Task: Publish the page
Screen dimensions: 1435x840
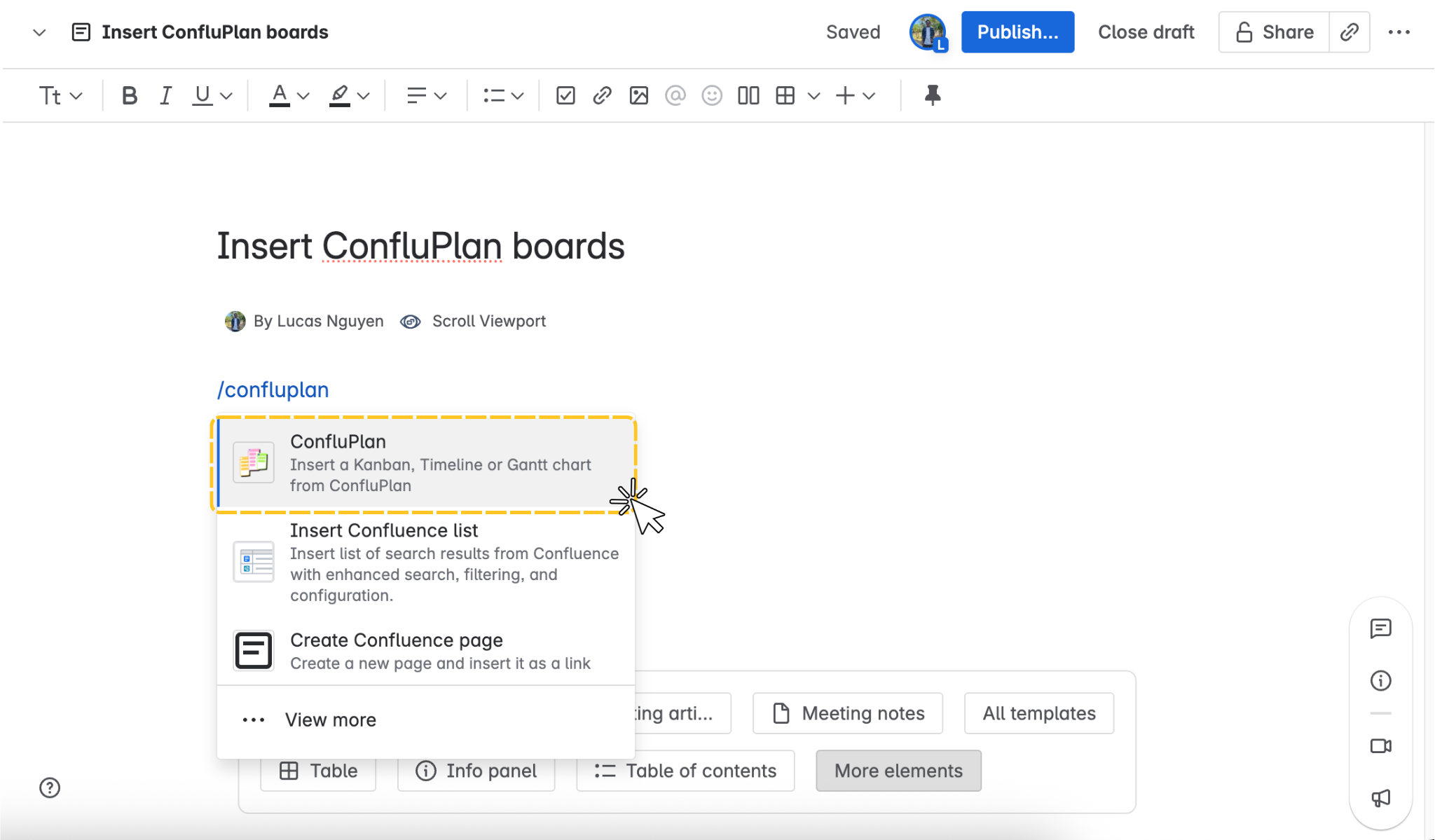Action: click(1017, 32)
